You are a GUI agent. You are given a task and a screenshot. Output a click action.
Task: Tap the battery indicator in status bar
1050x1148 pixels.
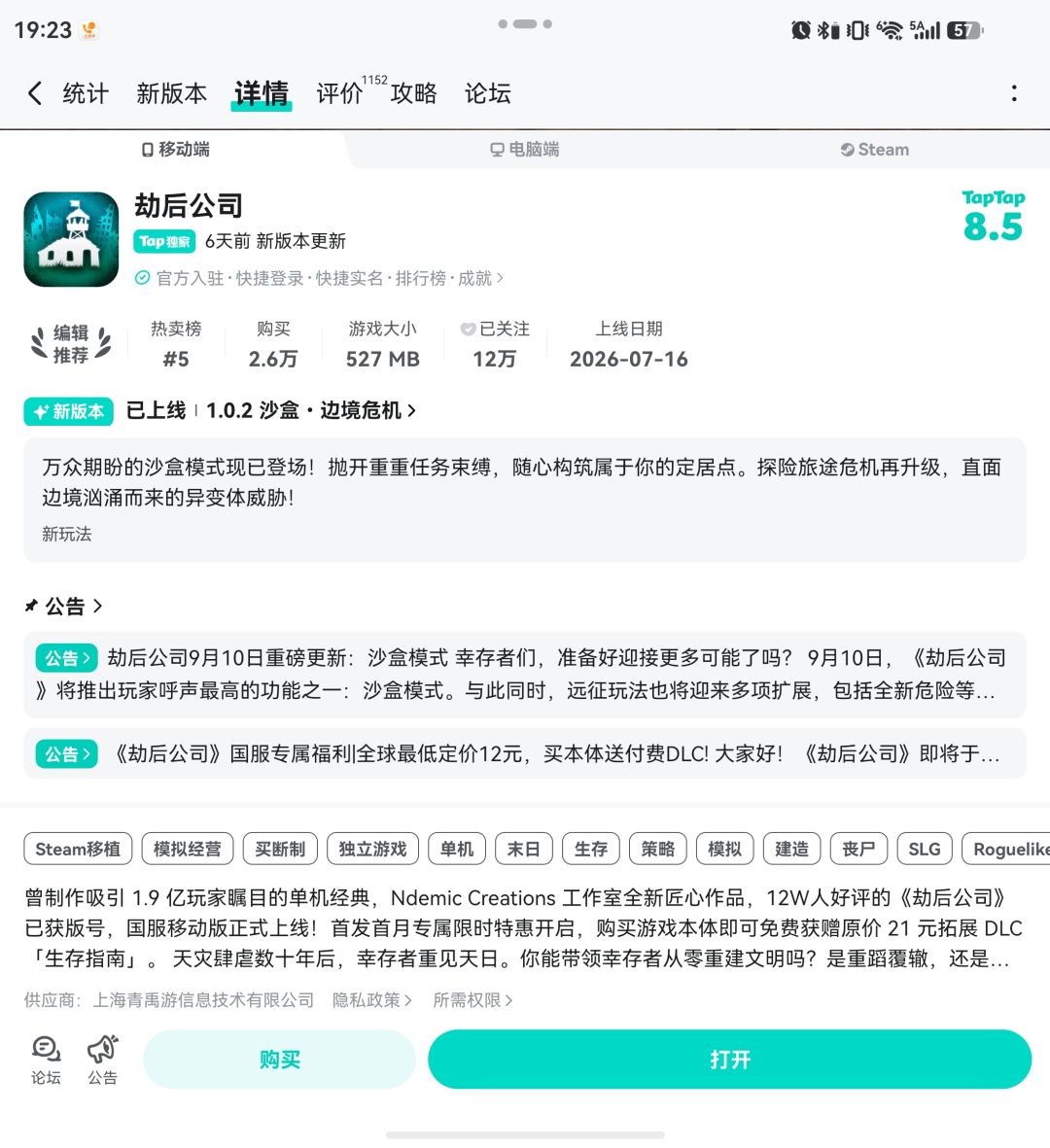click(965, 30)
